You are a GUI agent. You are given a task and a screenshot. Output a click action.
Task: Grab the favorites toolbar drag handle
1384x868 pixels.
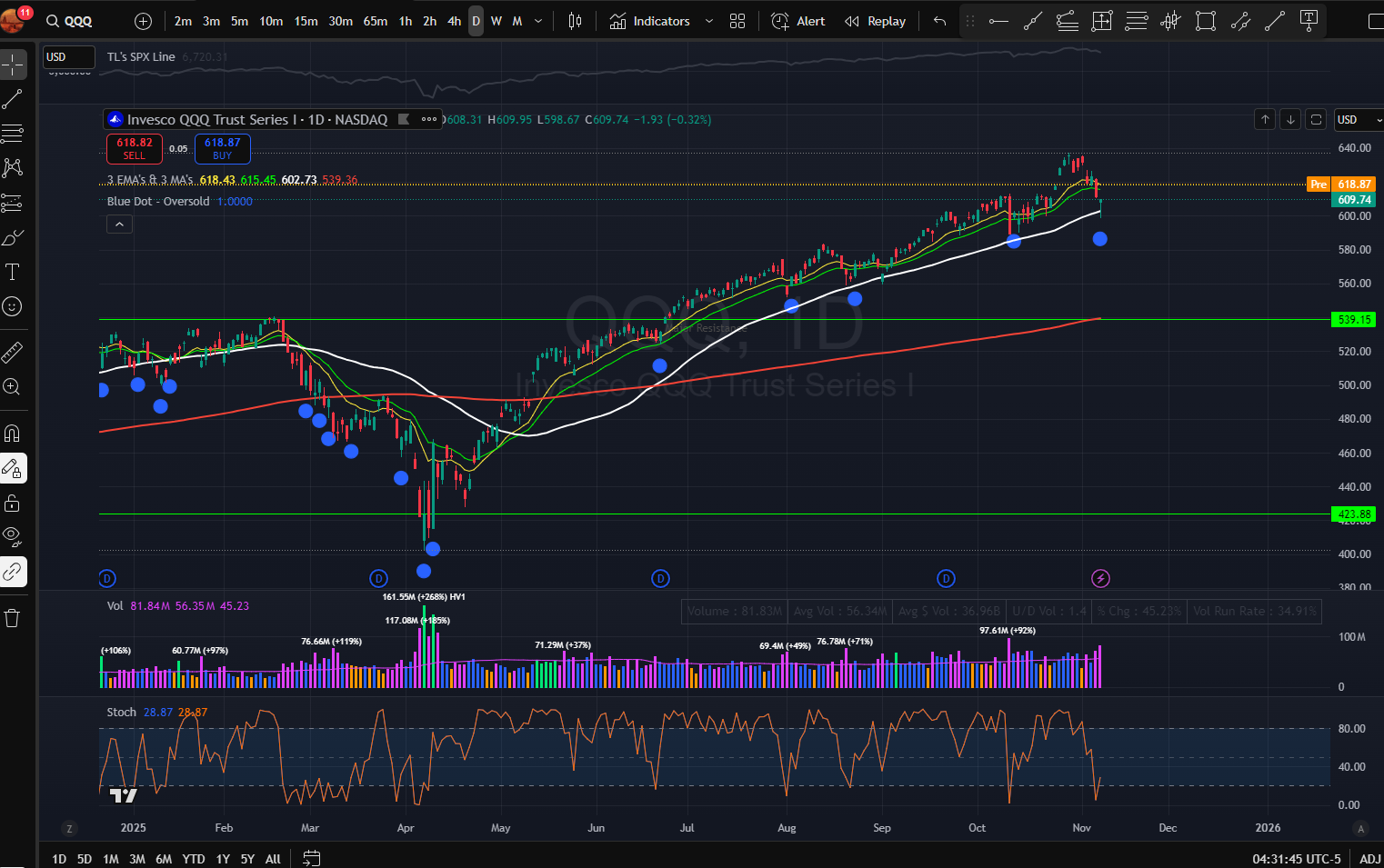[970, 21]
